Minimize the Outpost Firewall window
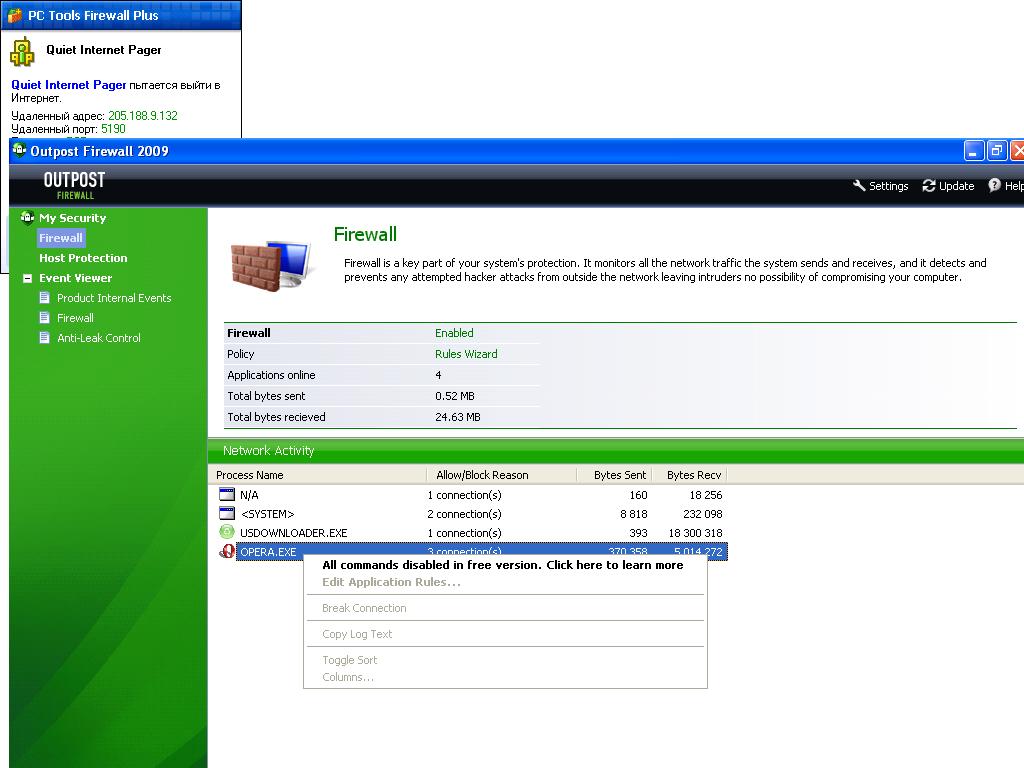Image resolution: width=1024 pixels, height=768 pixels. (x=974, y=151)
